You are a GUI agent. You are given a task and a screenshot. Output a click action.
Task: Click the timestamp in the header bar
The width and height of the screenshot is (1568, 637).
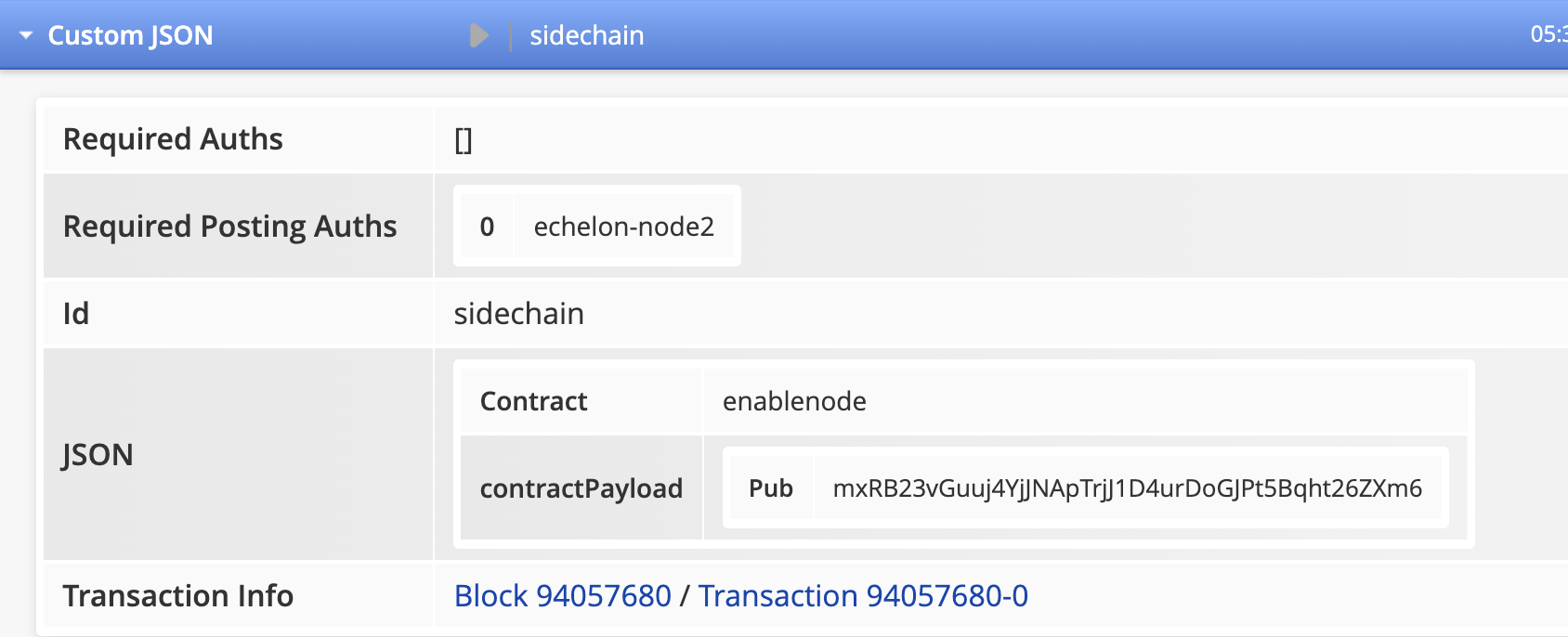[1548, 35]
